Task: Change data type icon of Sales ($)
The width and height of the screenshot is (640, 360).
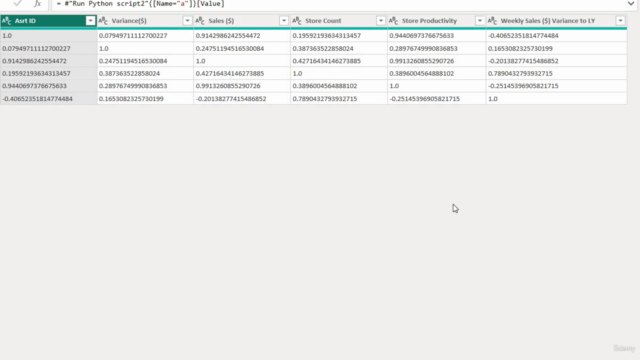Action: (x=200, y=21)
